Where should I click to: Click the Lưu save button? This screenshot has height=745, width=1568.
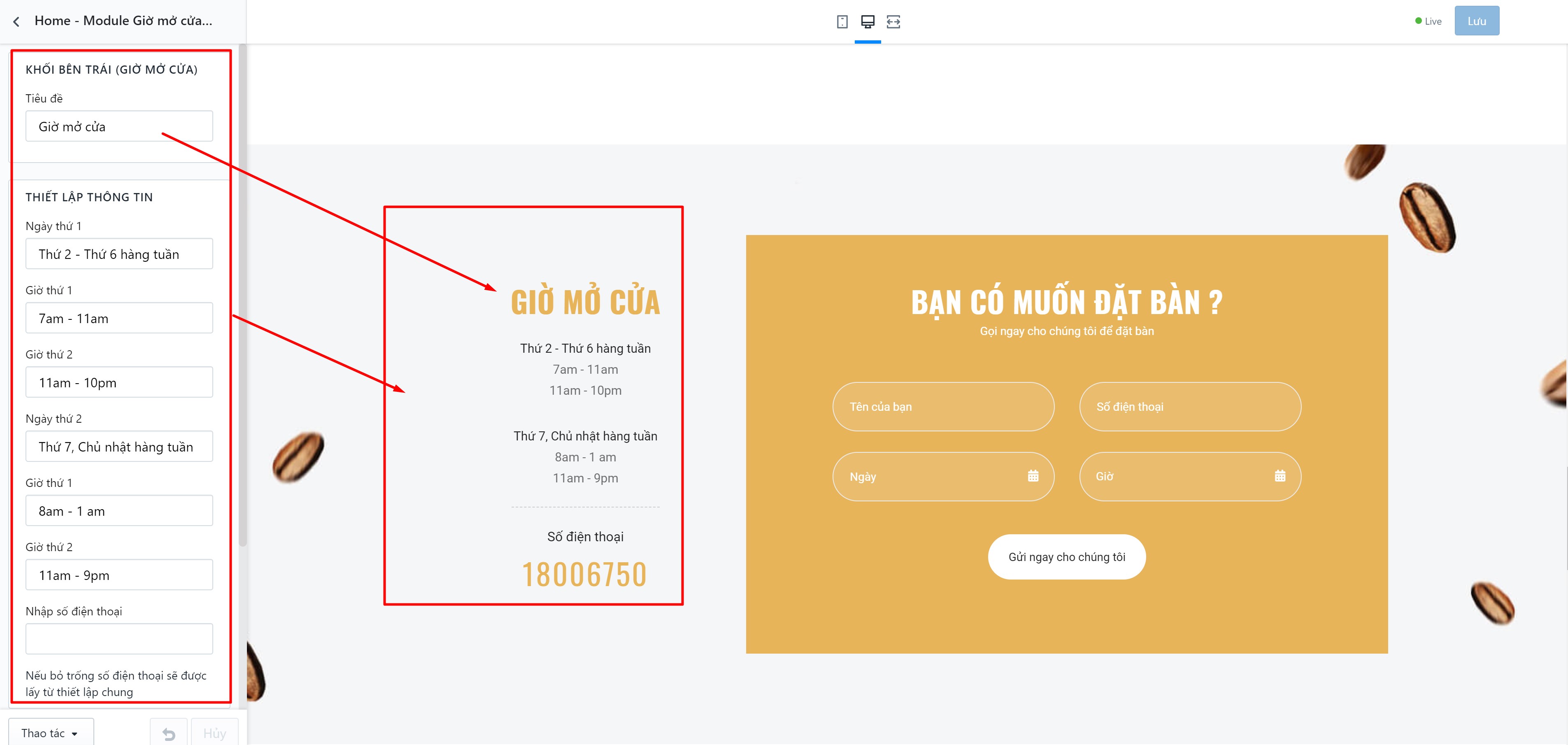[x=1477, y=21]
